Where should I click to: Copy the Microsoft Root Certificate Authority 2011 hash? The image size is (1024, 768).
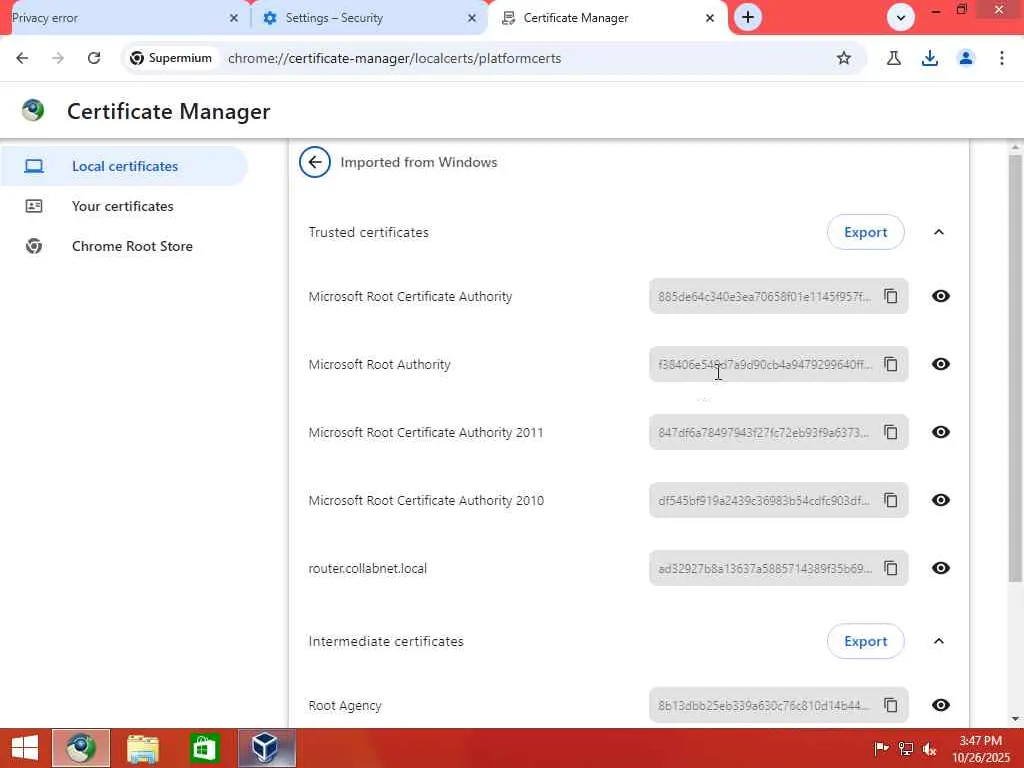891,432
